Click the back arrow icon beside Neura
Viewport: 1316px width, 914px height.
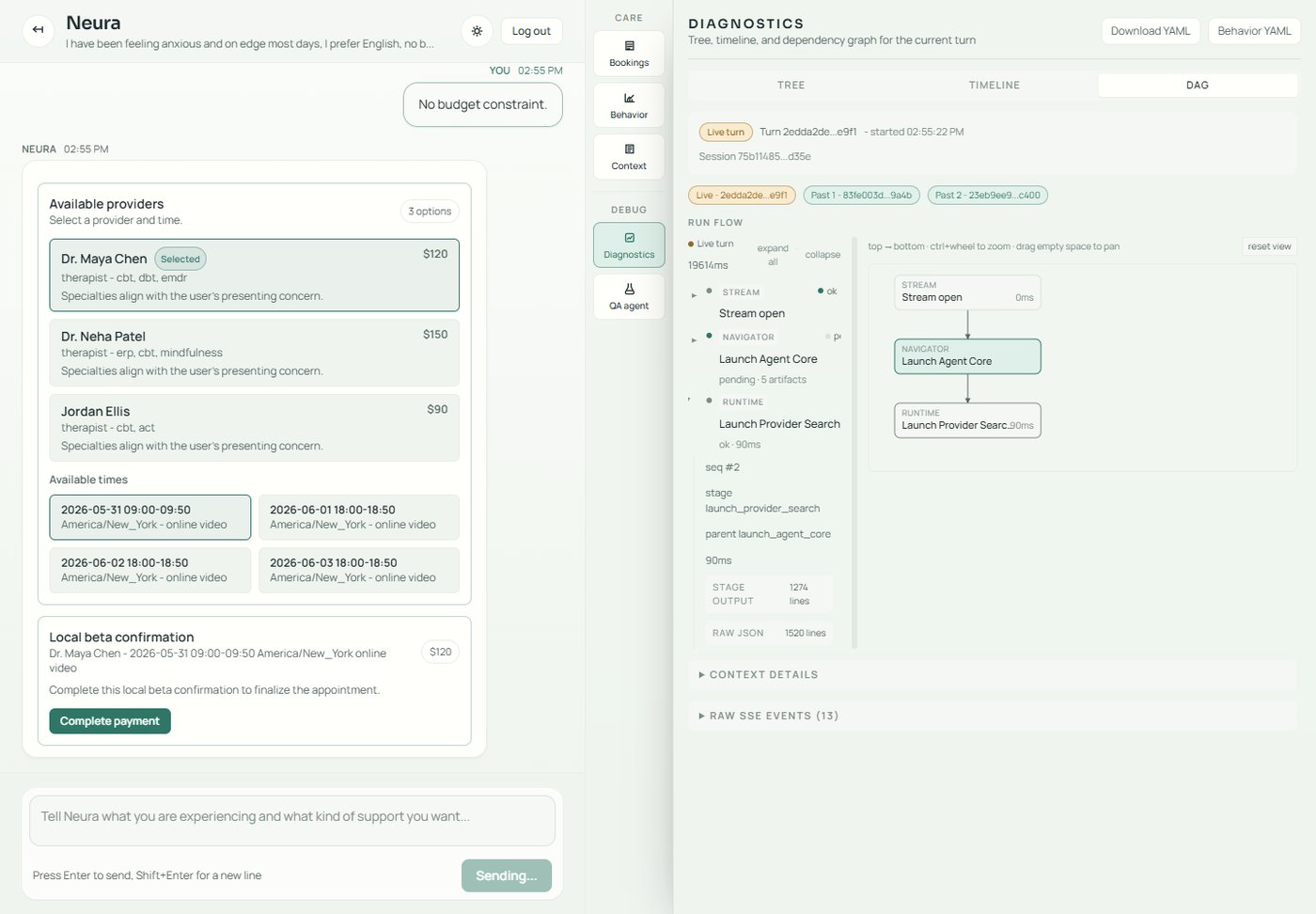coord(38,30)
